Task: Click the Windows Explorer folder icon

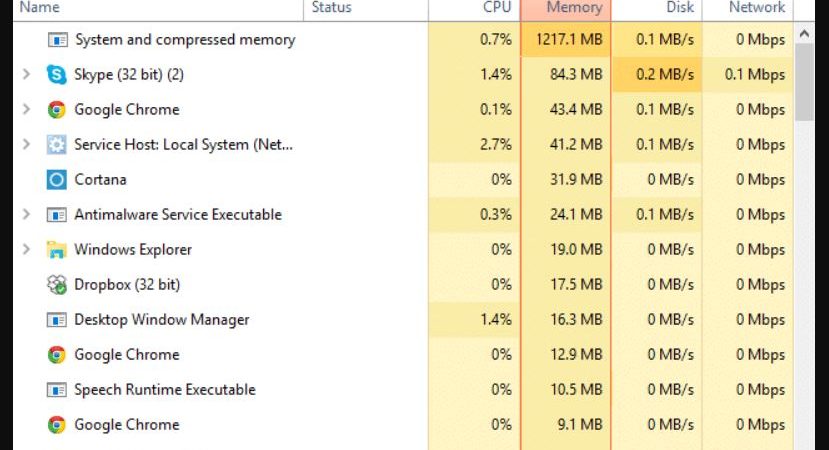Action: (56, 250)
